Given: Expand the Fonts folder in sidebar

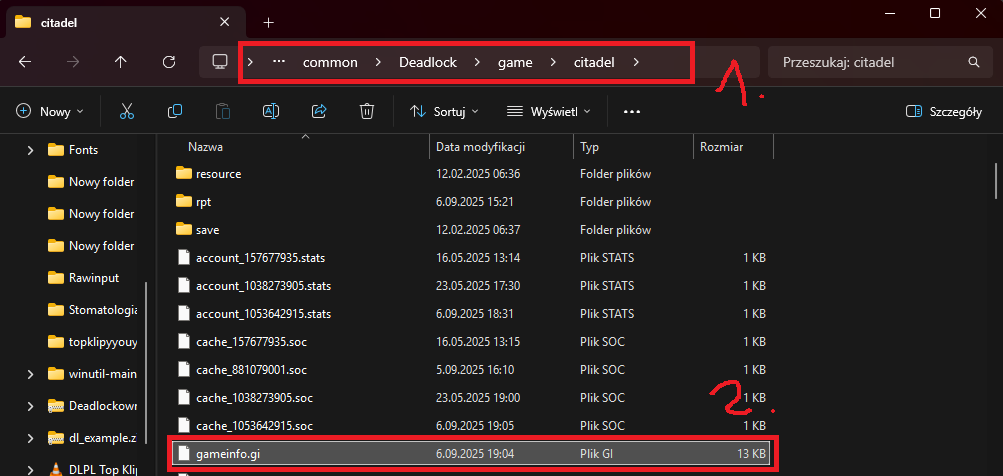Looking at the screenshot, I should coord(30,150).
